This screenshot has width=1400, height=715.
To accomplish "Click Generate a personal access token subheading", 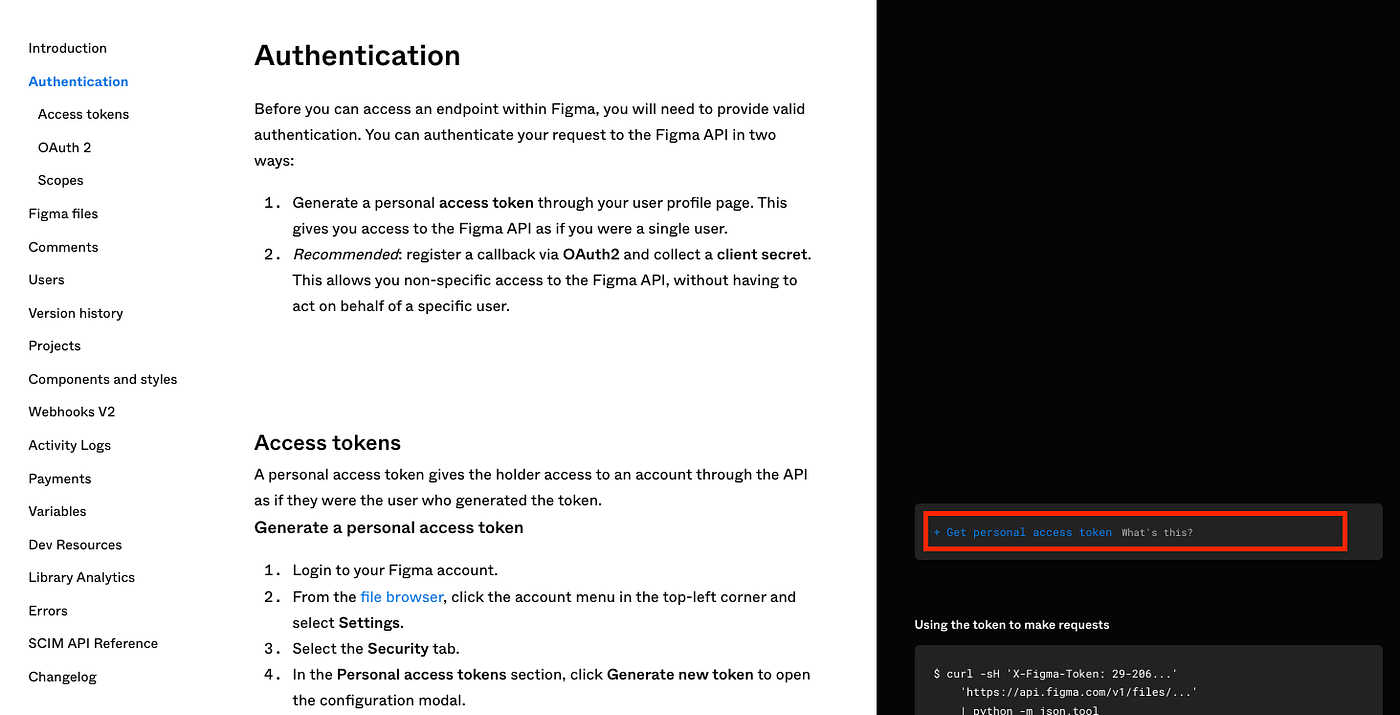I will (x=389, y=527).
